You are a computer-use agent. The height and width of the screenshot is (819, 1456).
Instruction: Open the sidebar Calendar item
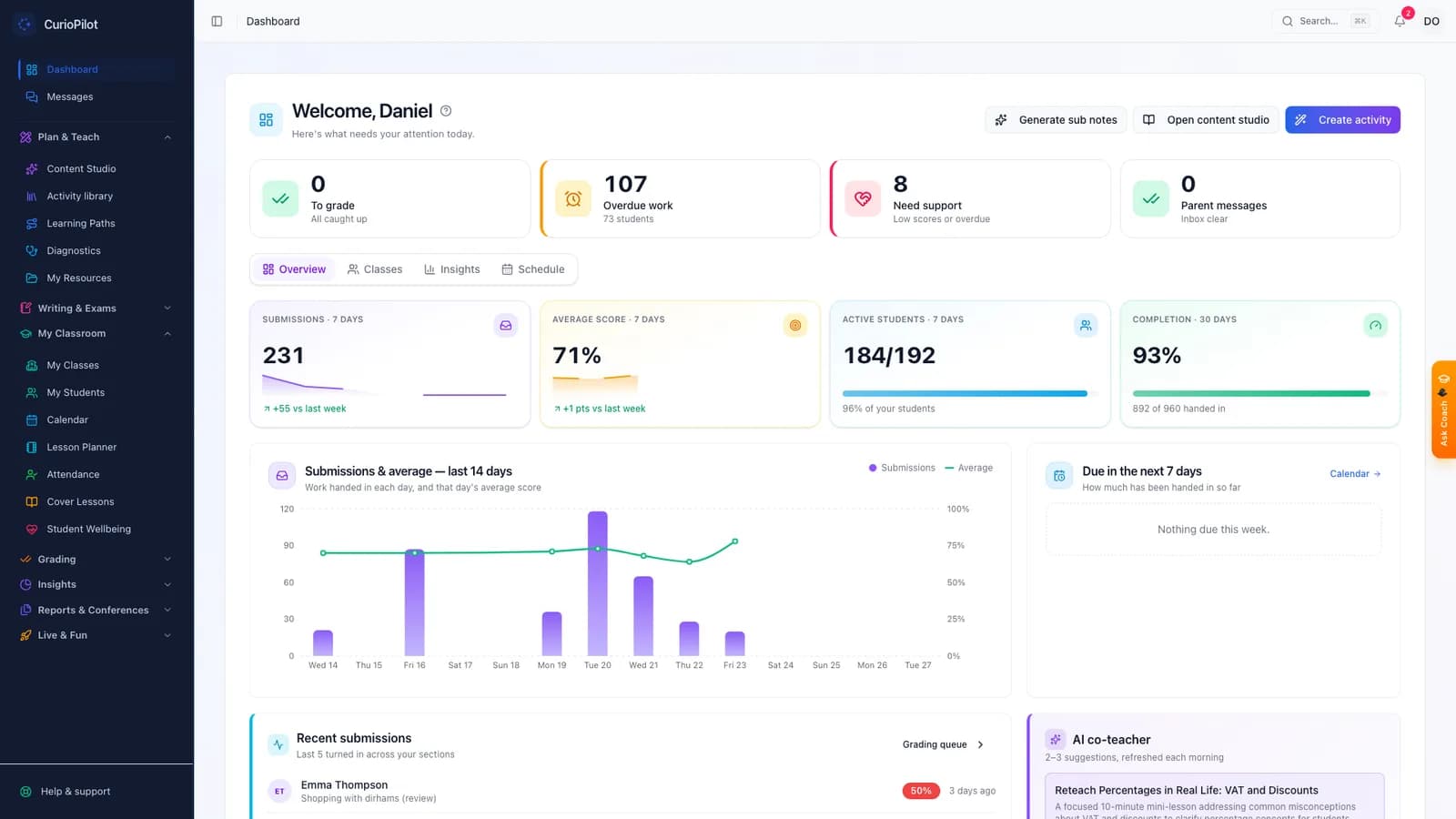[x=96, y=420]
